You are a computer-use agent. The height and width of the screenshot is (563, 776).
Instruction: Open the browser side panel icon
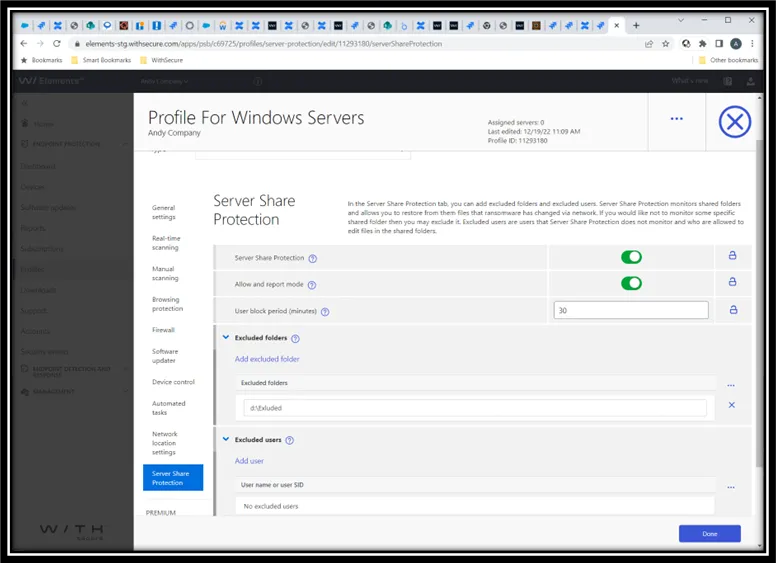719,44
